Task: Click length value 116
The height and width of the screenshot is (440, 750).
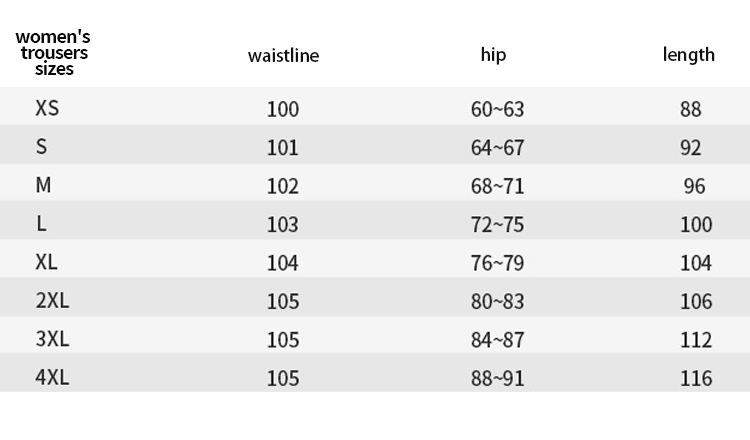Action: (x=696, y=378)
